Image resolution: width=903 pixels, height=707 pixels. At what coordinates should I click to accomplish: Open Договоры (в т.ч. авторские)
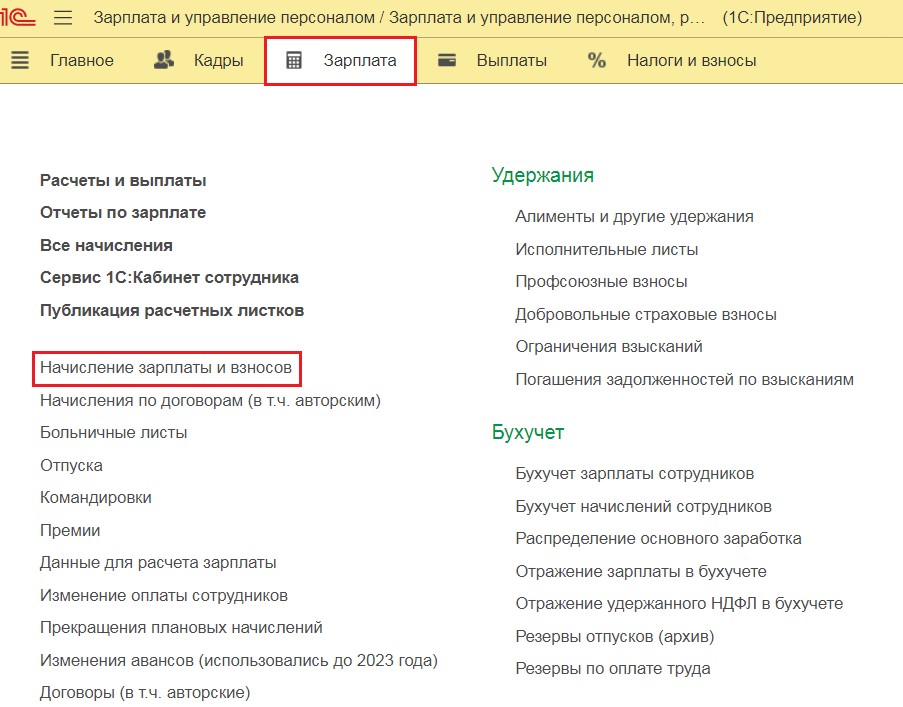point(145,693)
